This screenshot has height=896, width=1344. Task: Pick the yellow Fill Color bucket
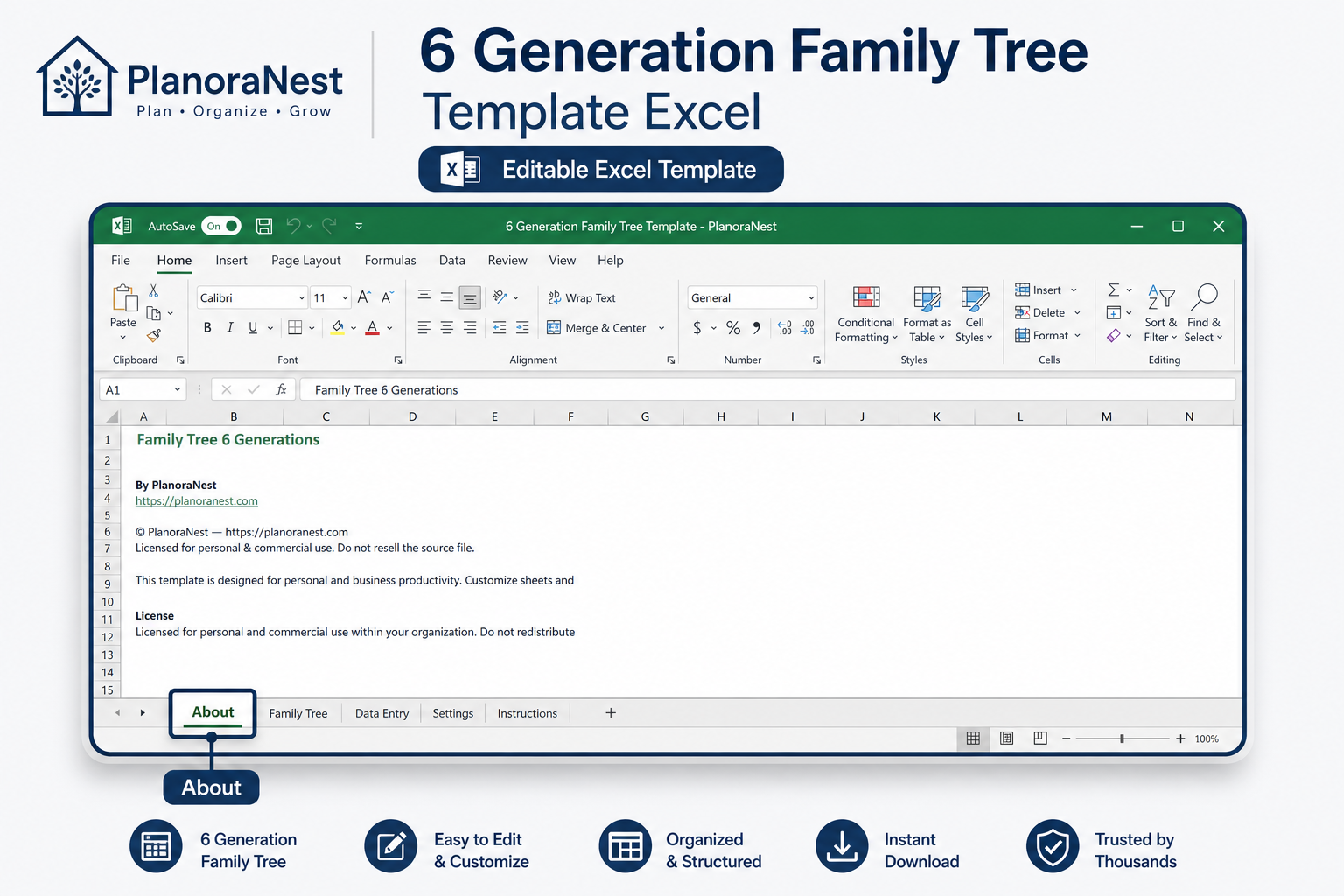pos(338,327)
